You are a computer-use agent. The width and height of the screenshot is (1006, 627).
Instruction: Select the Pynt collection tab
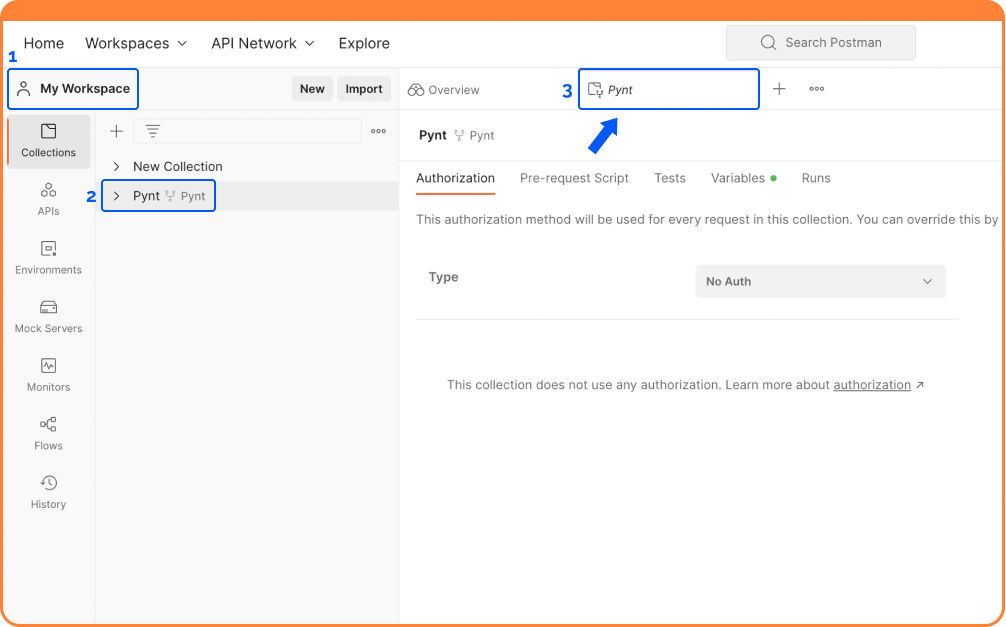tap(669, 89)
